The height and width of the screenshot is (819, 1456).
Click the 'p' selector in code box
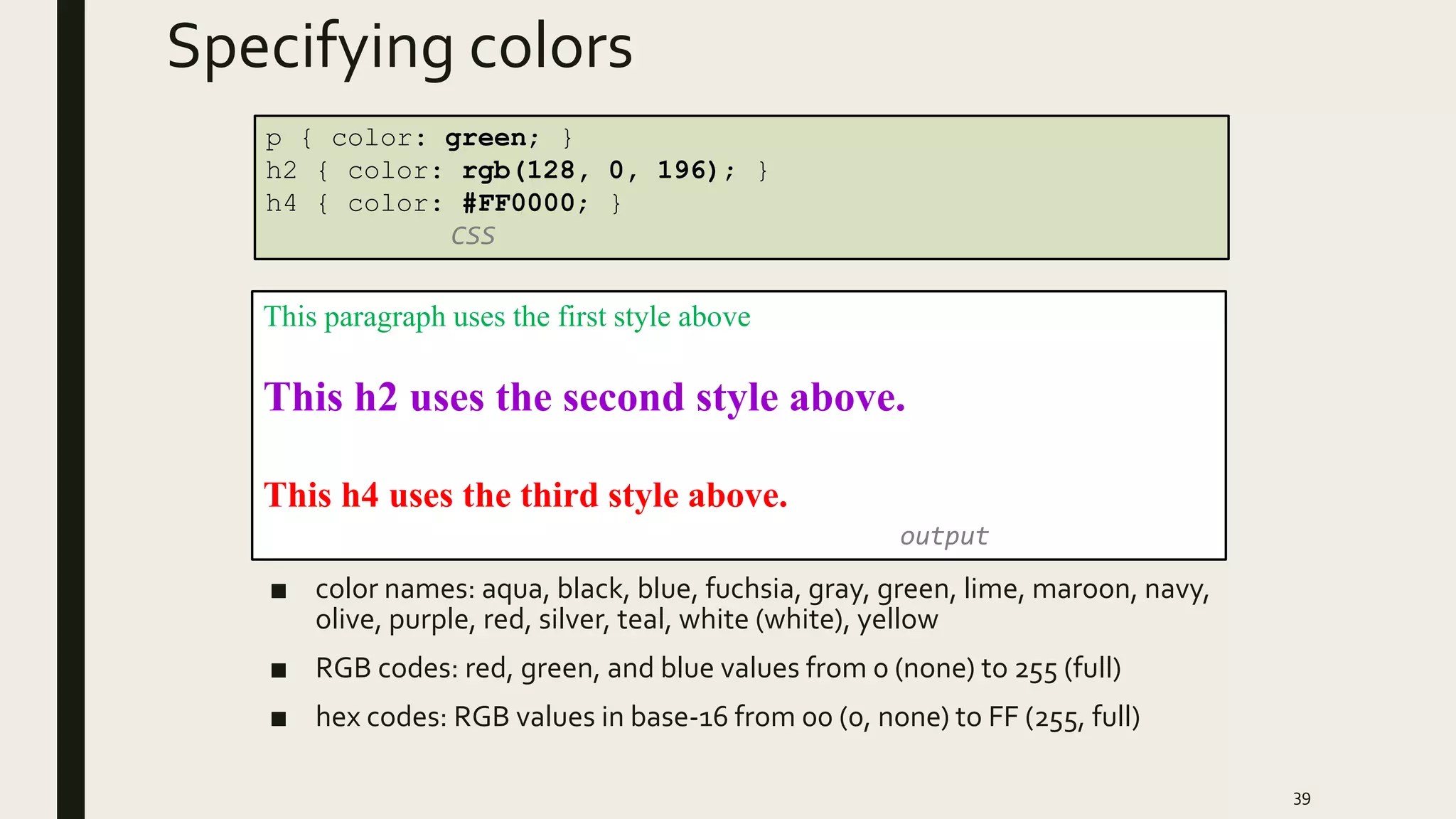(273, 139)
